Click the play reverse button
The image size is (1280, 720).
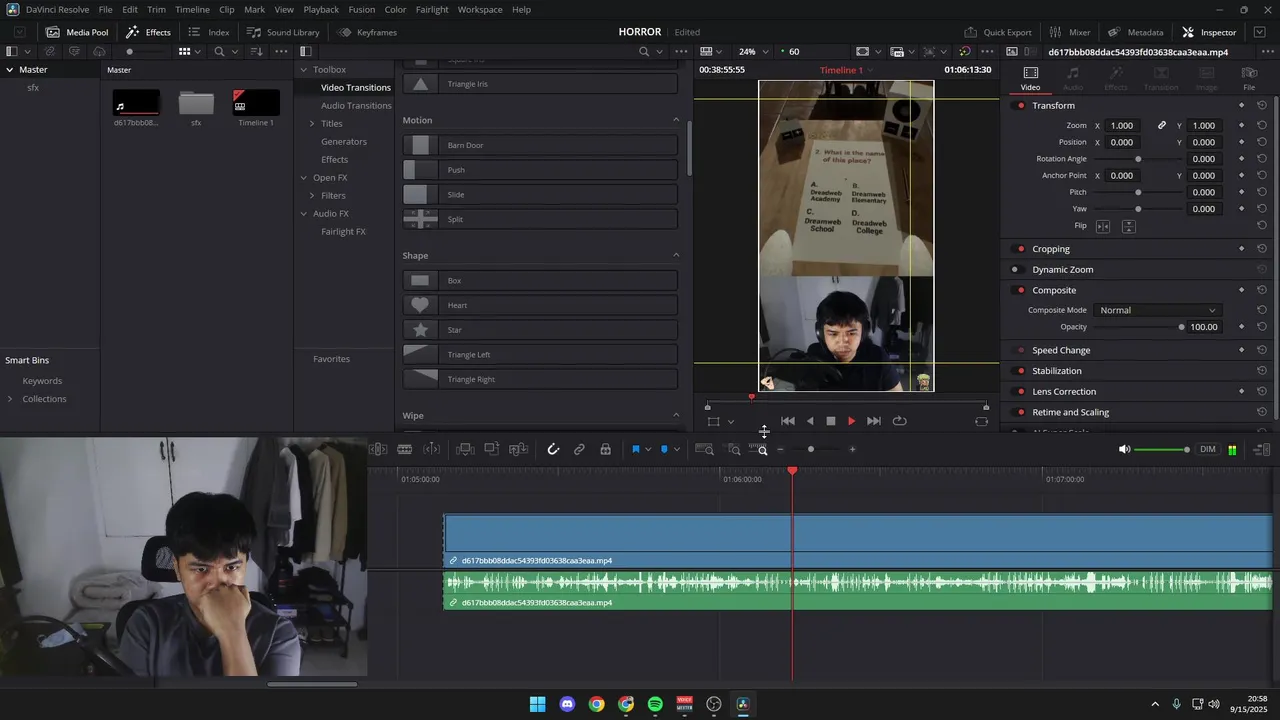[810, 421]
